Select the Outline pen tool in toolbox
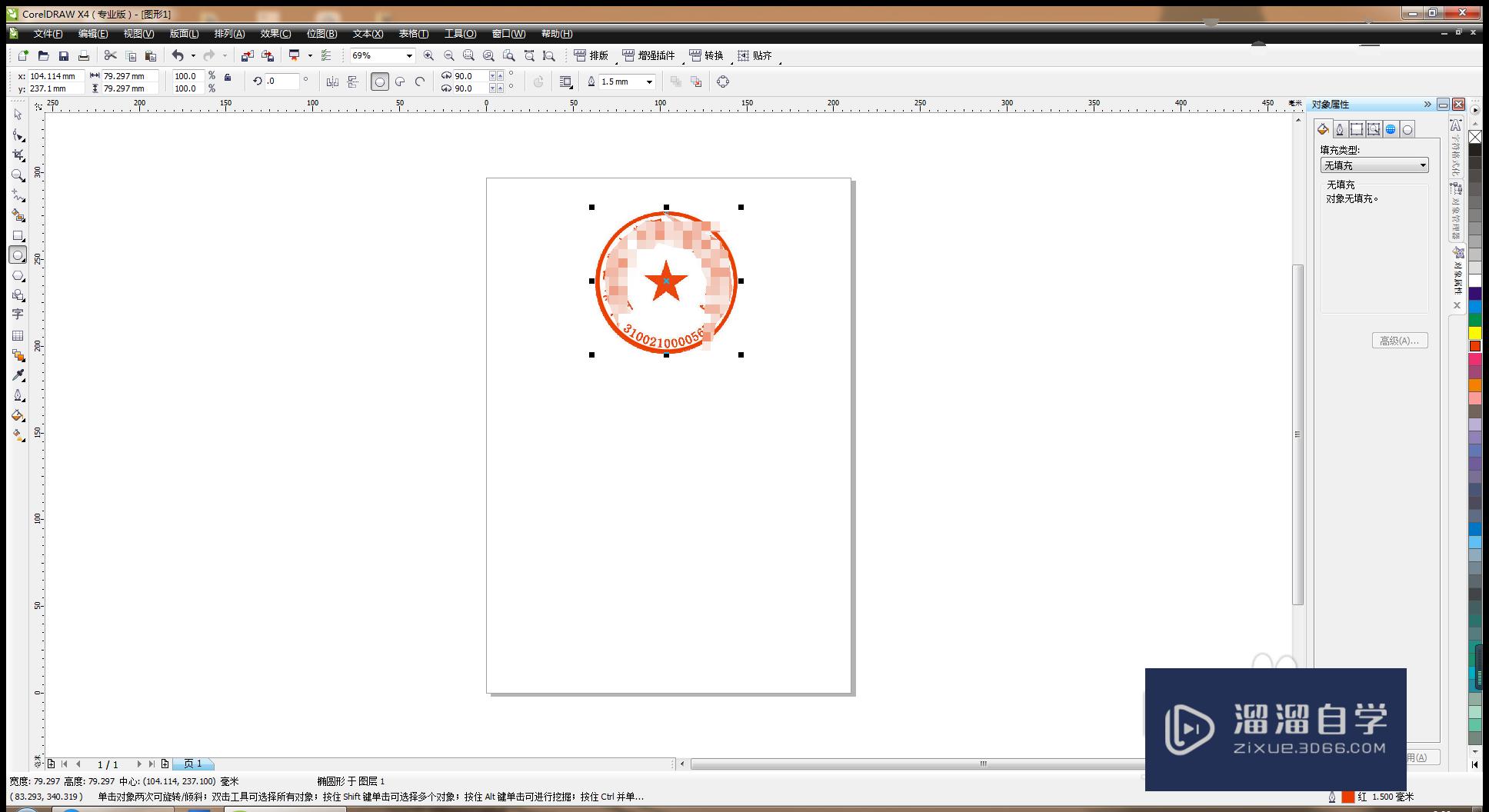Viewport: 1489px width, 812px height. click(x=18, y=395)
